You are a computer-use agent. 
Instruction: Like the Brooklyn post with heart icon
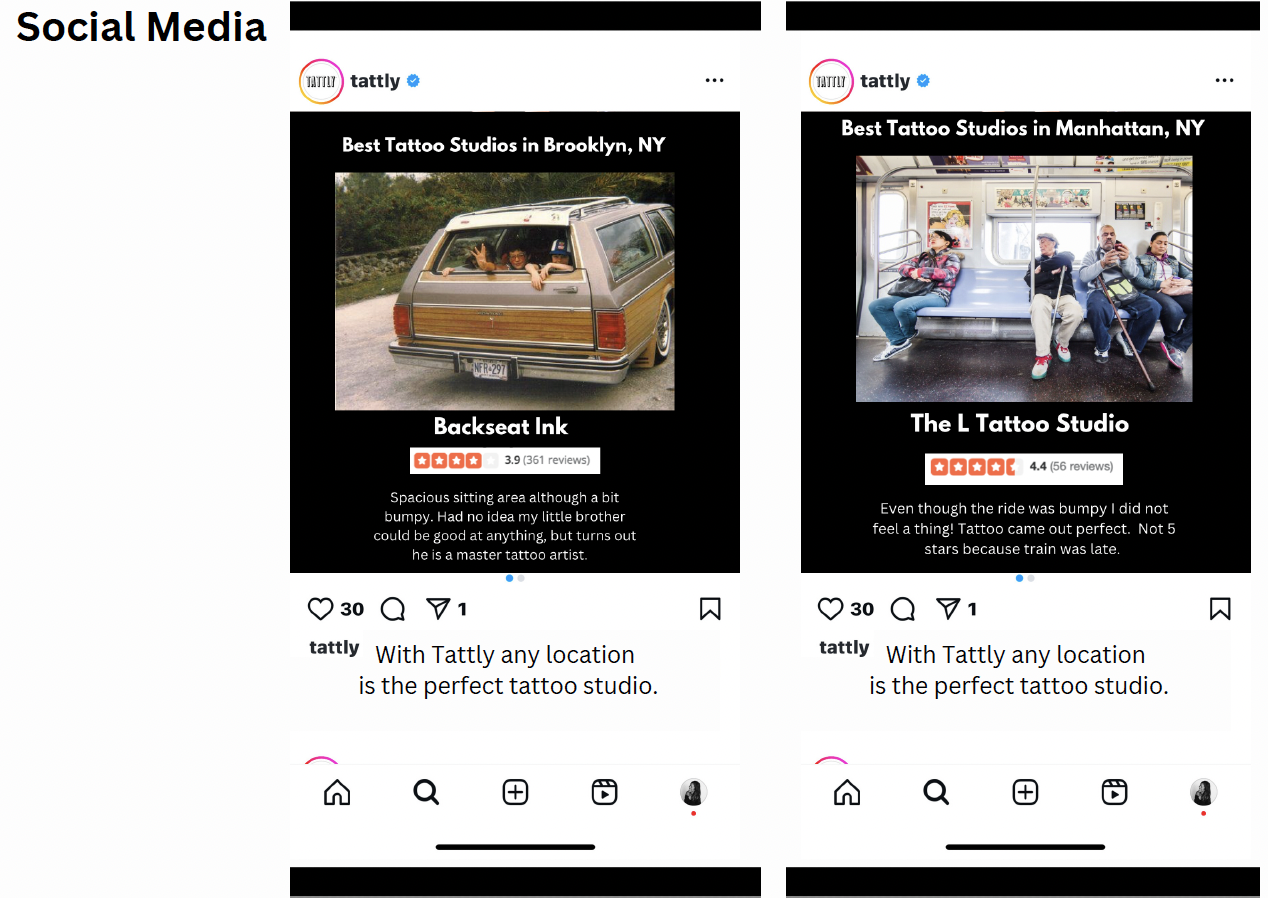point(320,609)
